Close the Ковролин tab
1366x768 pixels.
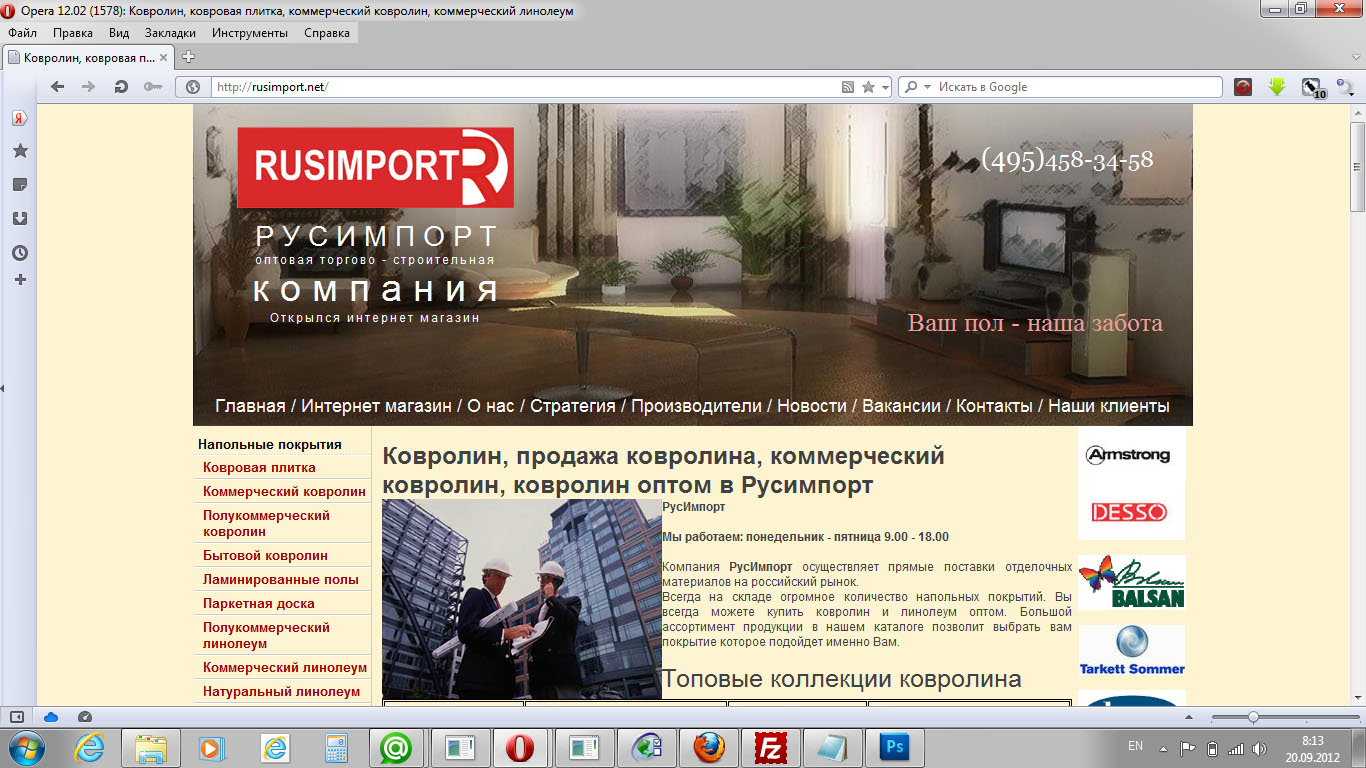[x=164, y=58]
